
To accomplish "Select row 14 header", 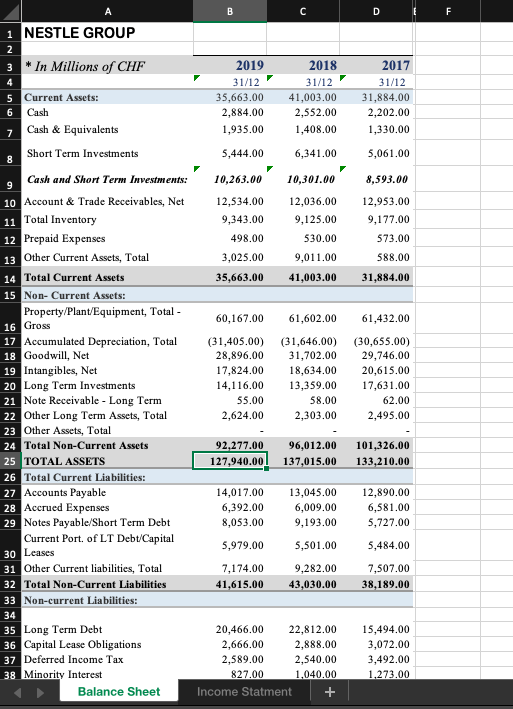I will point(10,279).
